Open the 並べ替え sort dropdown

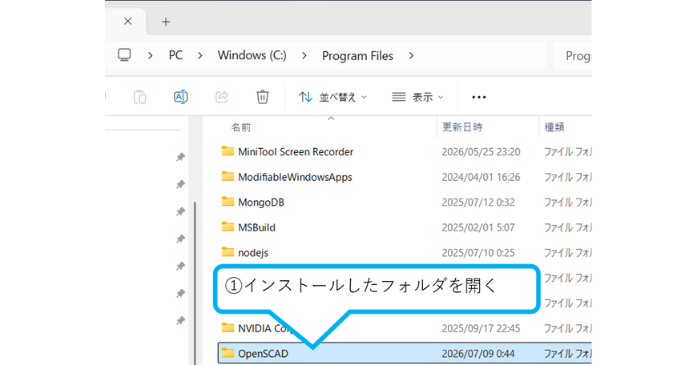333,97
